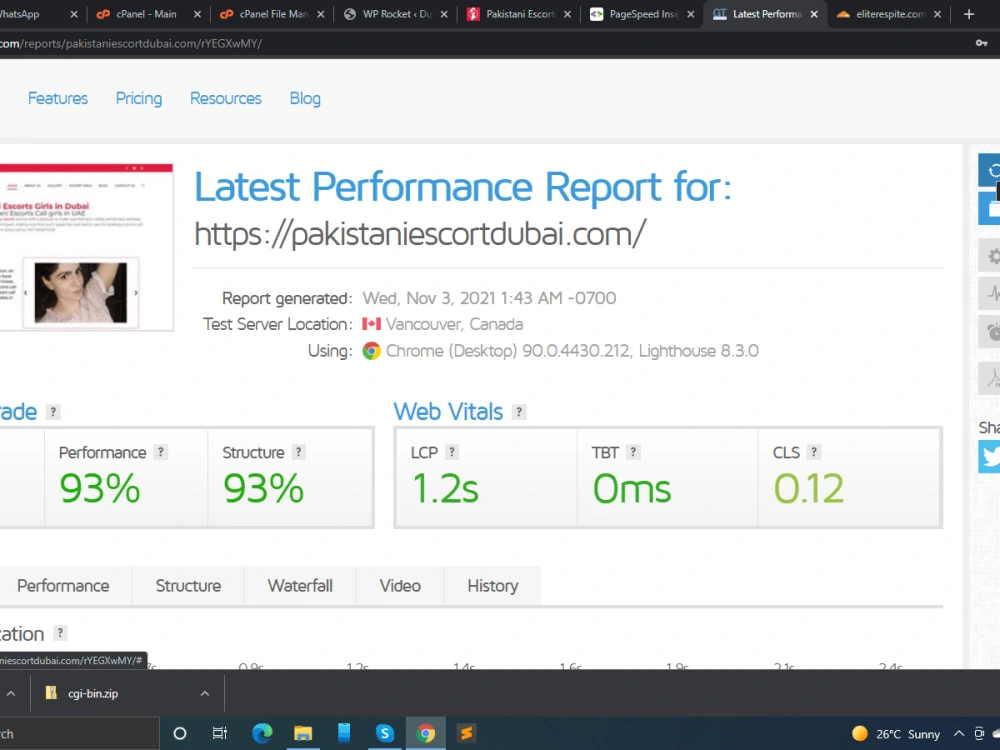Click help icon beside visualization heading

point(60,633)
